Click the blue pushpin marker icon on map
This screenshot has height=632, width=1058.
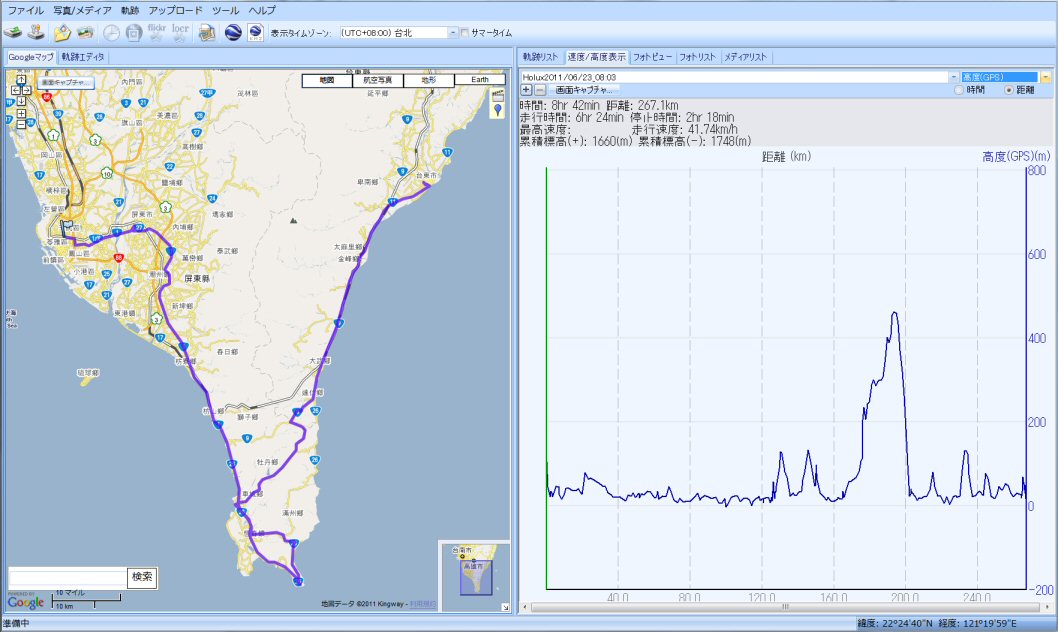click(498, 110)
